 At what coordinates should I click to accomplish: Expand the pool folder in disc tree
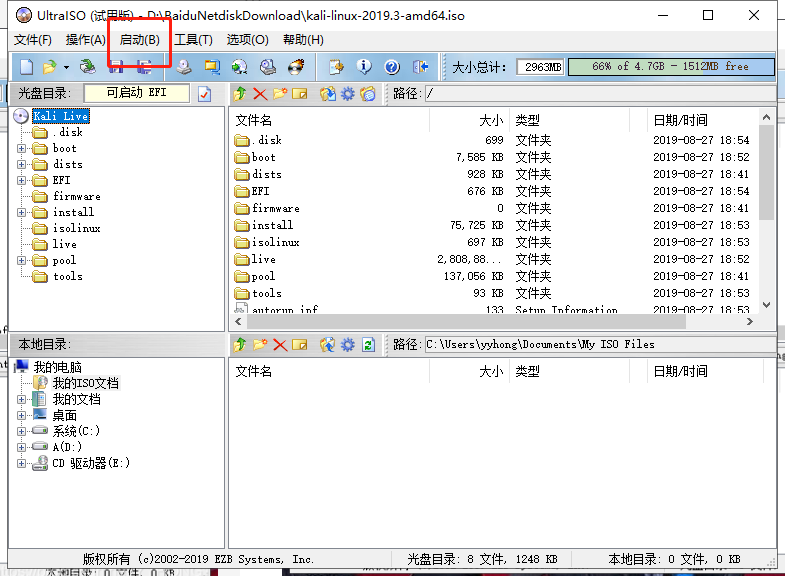[x=22, y=260]
